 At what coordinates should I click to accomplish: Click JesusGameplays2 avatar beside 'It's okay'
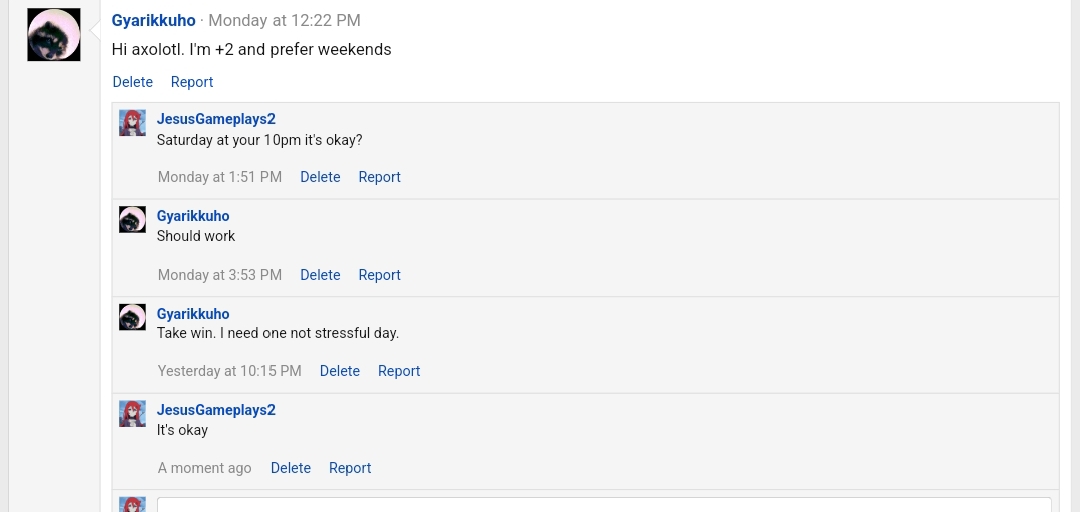tap(132, 413)
